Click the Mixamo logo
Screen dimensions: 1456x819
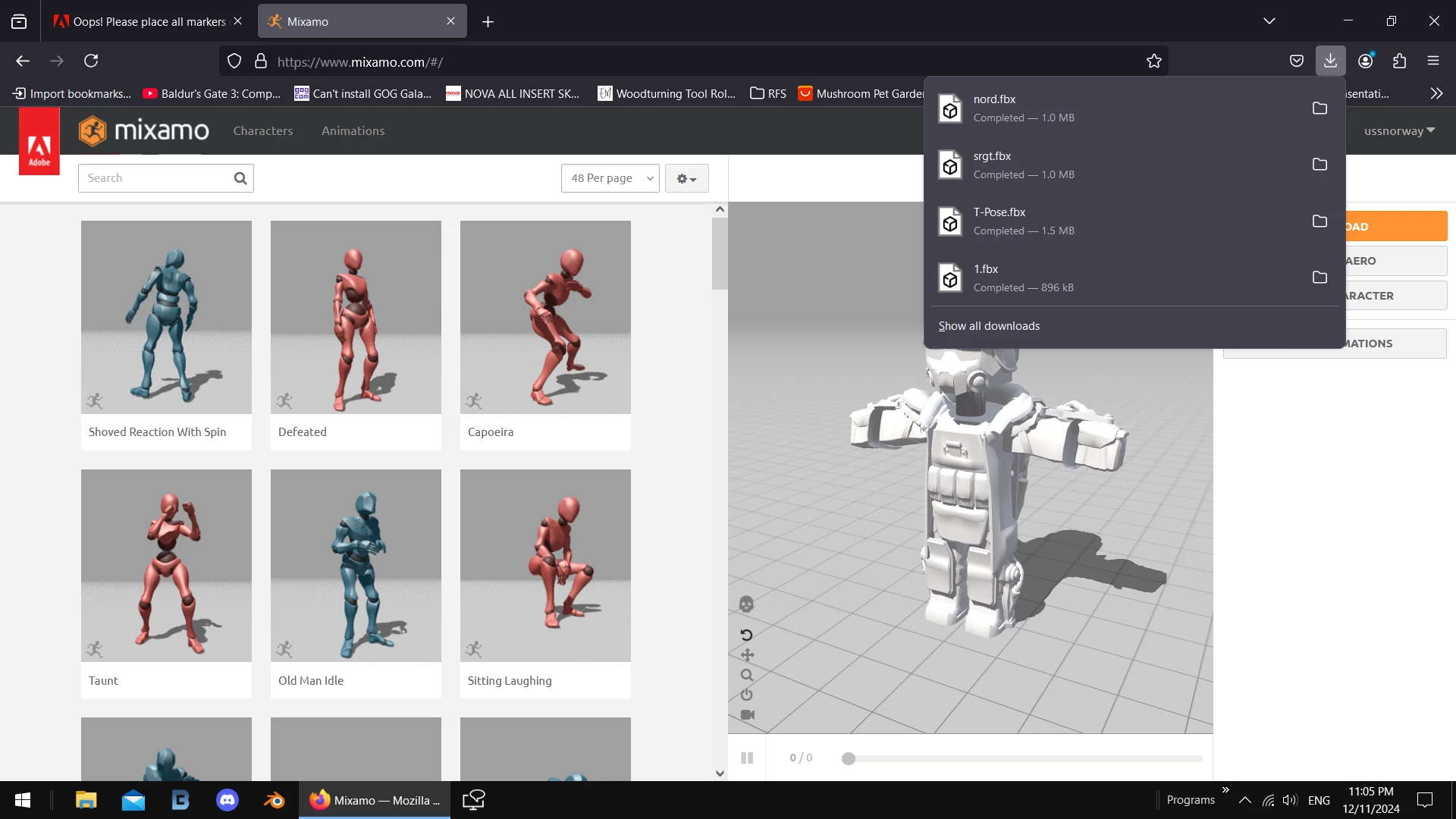pyautogui.click(x=144, y=131)
